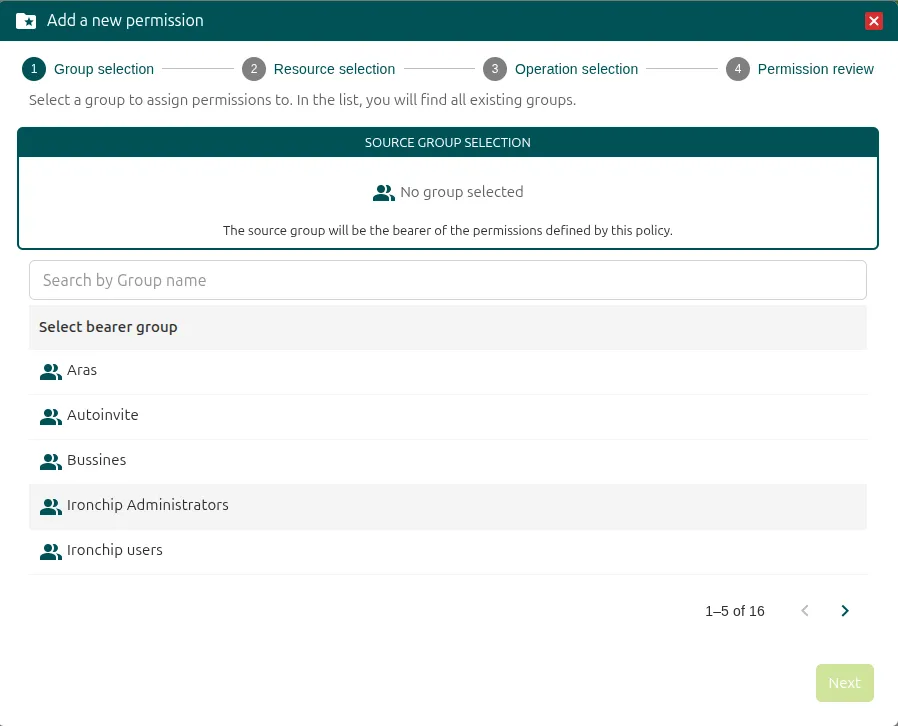Select the Ironchip Administrators group
The image size is (898, 726).
pos(448,507)
